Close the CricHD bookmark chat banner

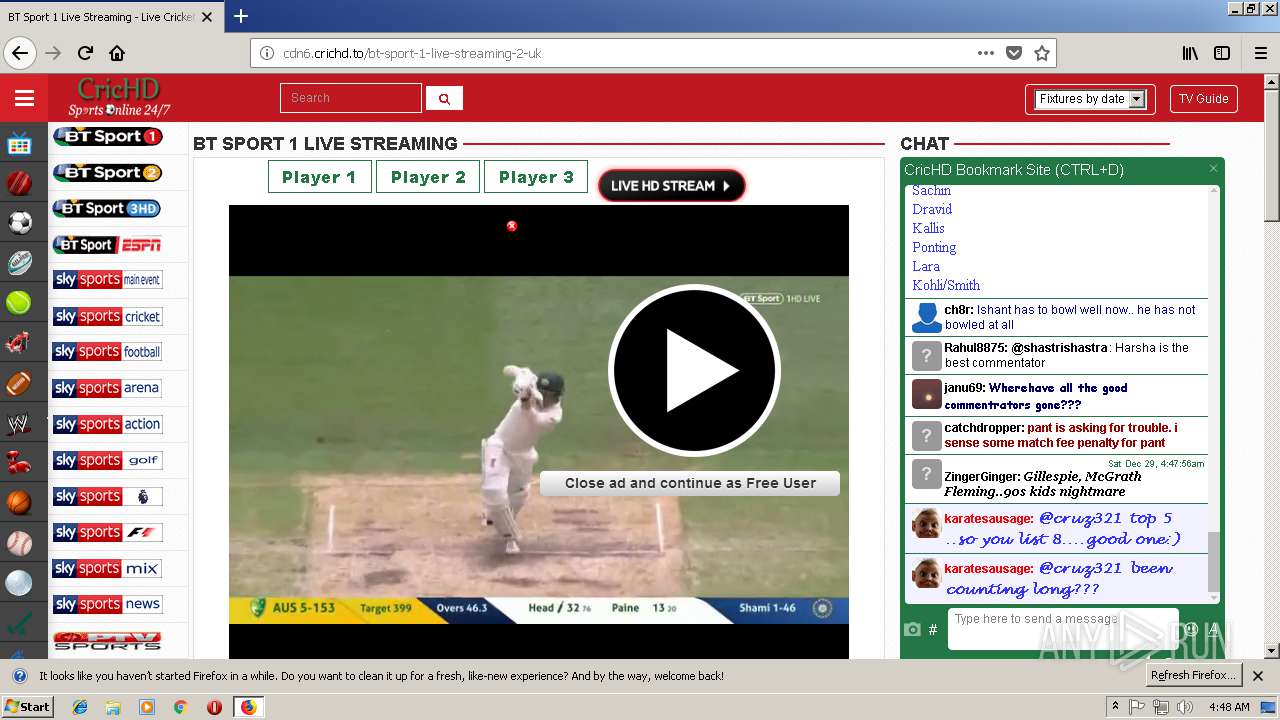click(1213, 169)
